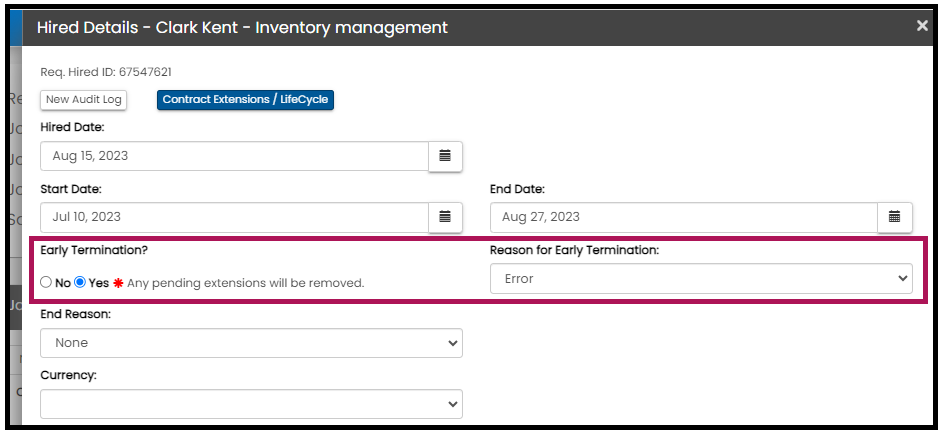944x432 pixels.
Task: Click the Hired Date field showing Aug 15, 2023
Action: [x=234, y=156]
